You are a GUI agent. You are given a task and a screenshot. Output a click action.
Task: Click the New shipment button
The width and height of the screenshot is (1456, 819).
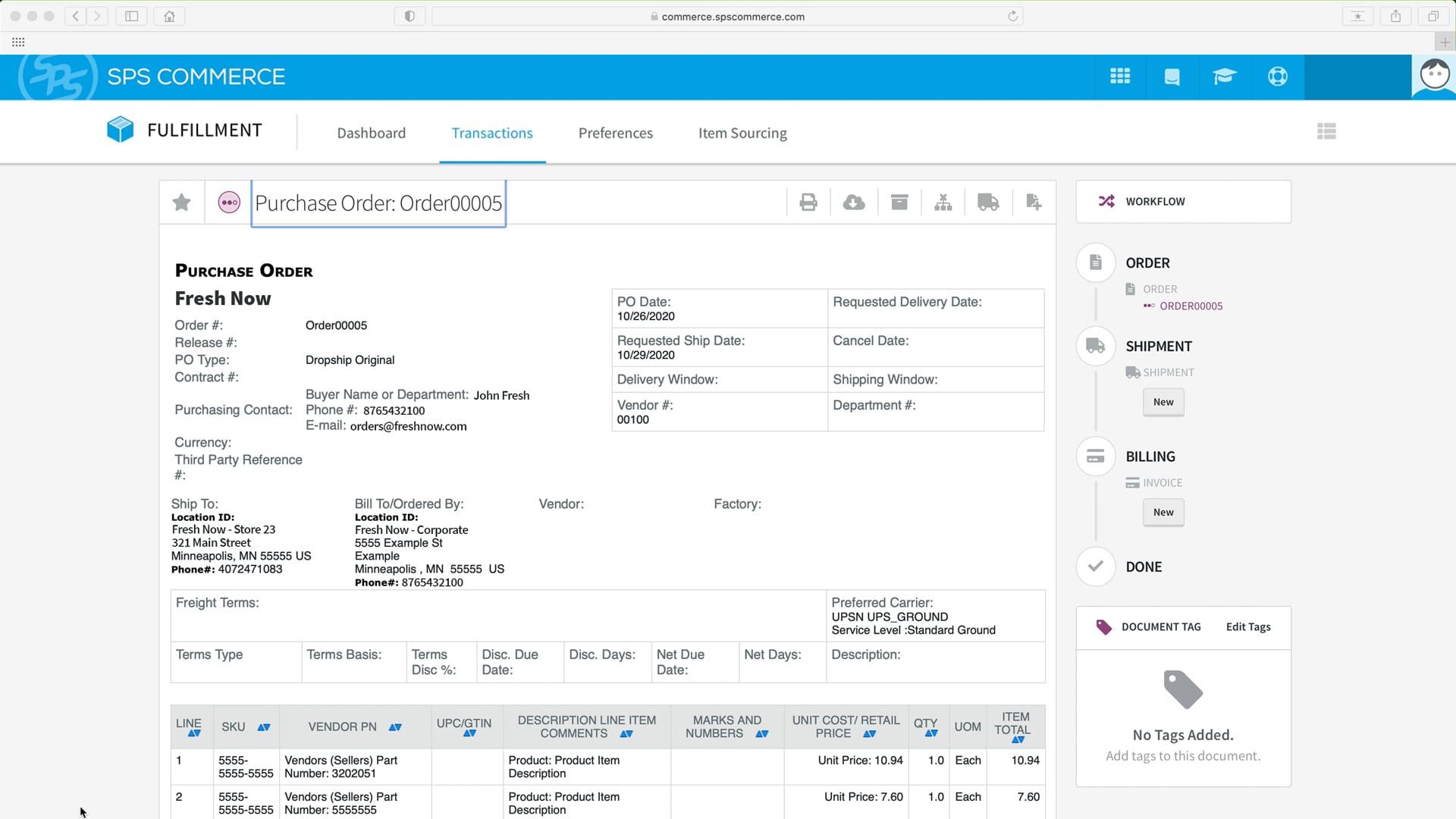[x=1163, y=401]
